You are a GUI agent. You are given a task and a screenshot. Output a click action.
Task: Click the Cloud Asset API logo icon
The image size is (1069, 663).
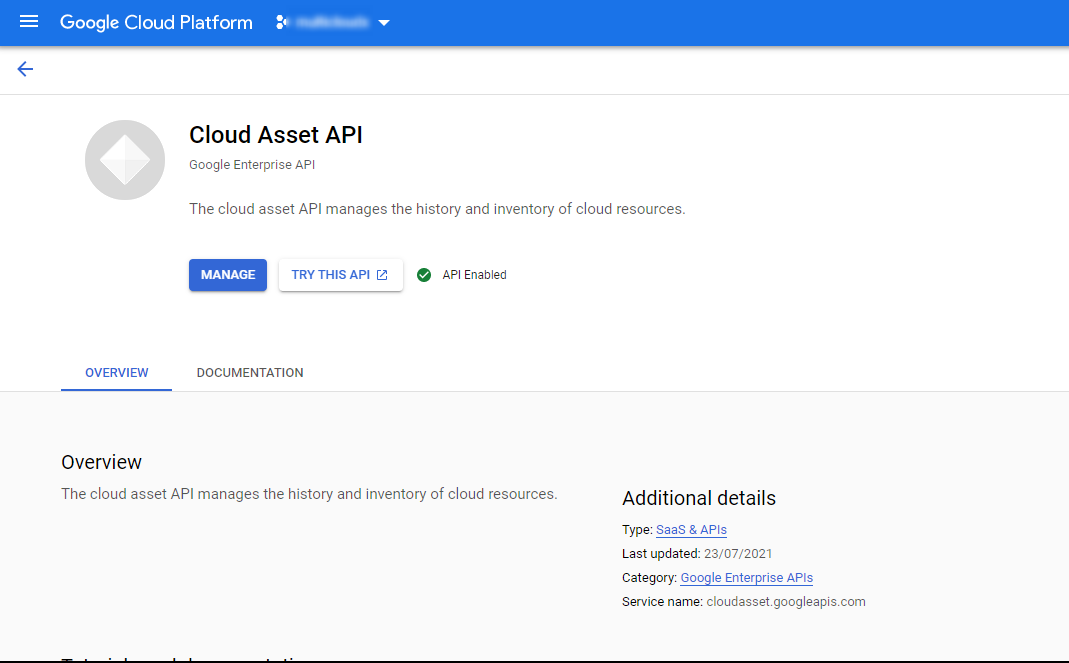click(125, 160)
